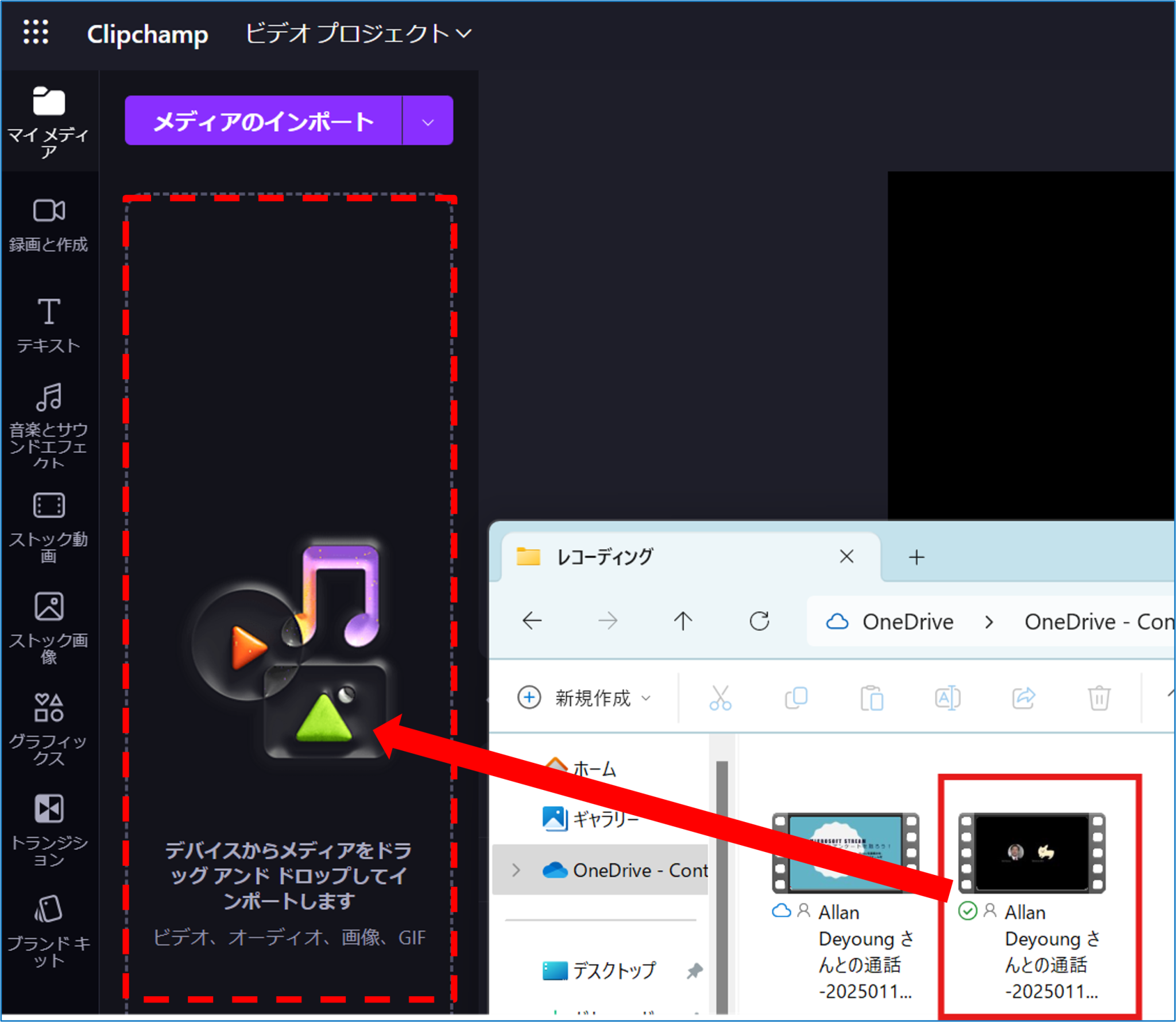This screenshot has height=1022, width=1176.
Task: Click the delete icon in Explorer toolbar
Action: pos(1099,698)
